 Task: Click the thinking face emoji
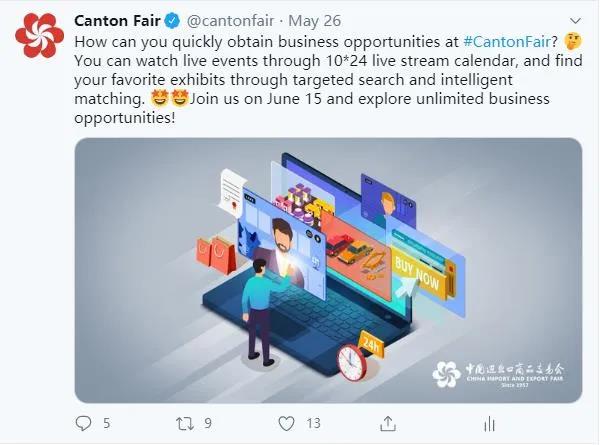(573, 41)
